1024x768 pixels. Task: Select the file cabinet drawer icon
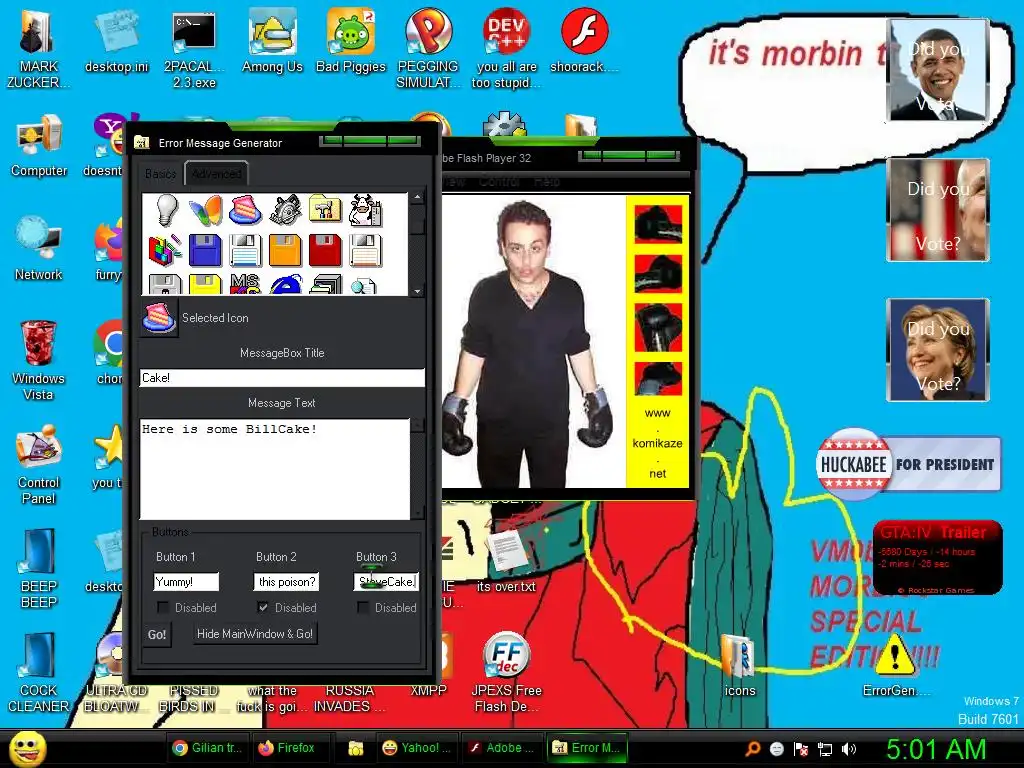[325, 285]
